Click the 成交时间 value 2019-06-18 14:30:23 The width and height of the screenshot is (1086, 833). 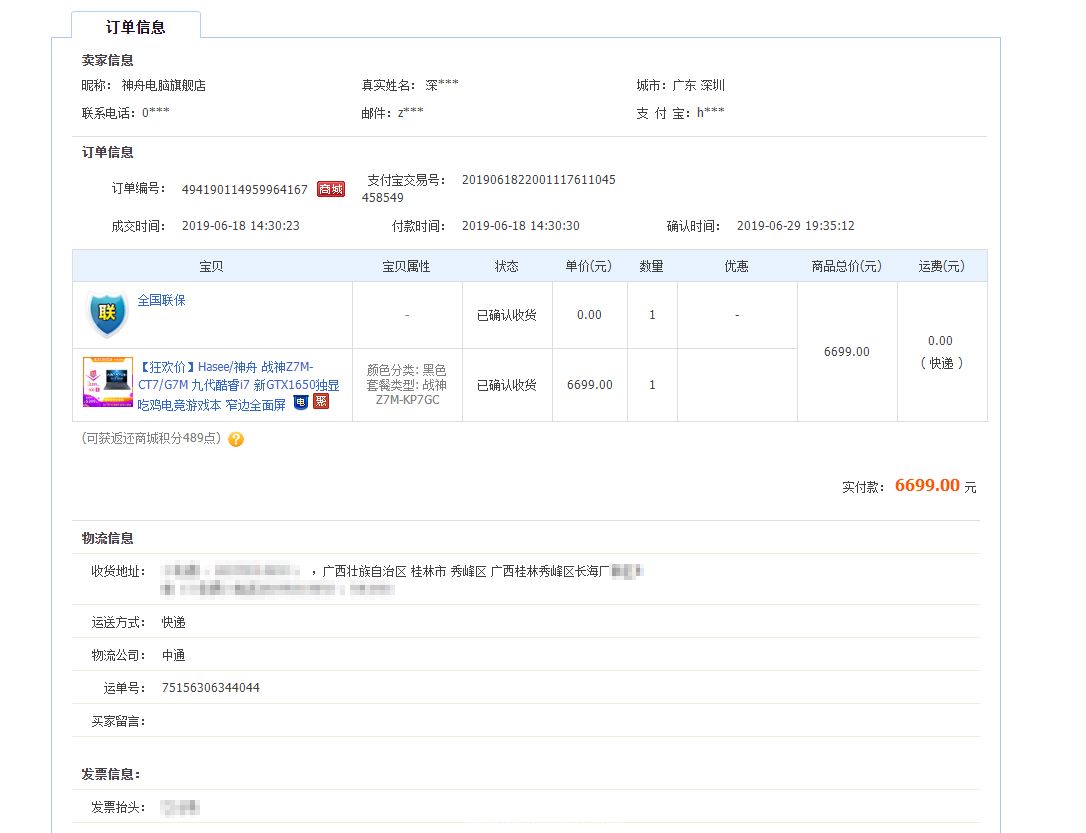241,226
